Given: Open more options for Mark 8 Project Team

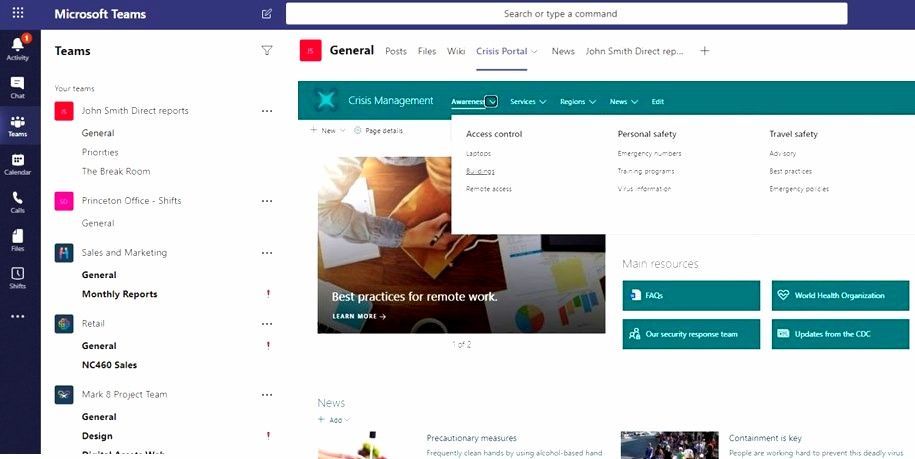Looking at the screenshot, I should [267, 395].
